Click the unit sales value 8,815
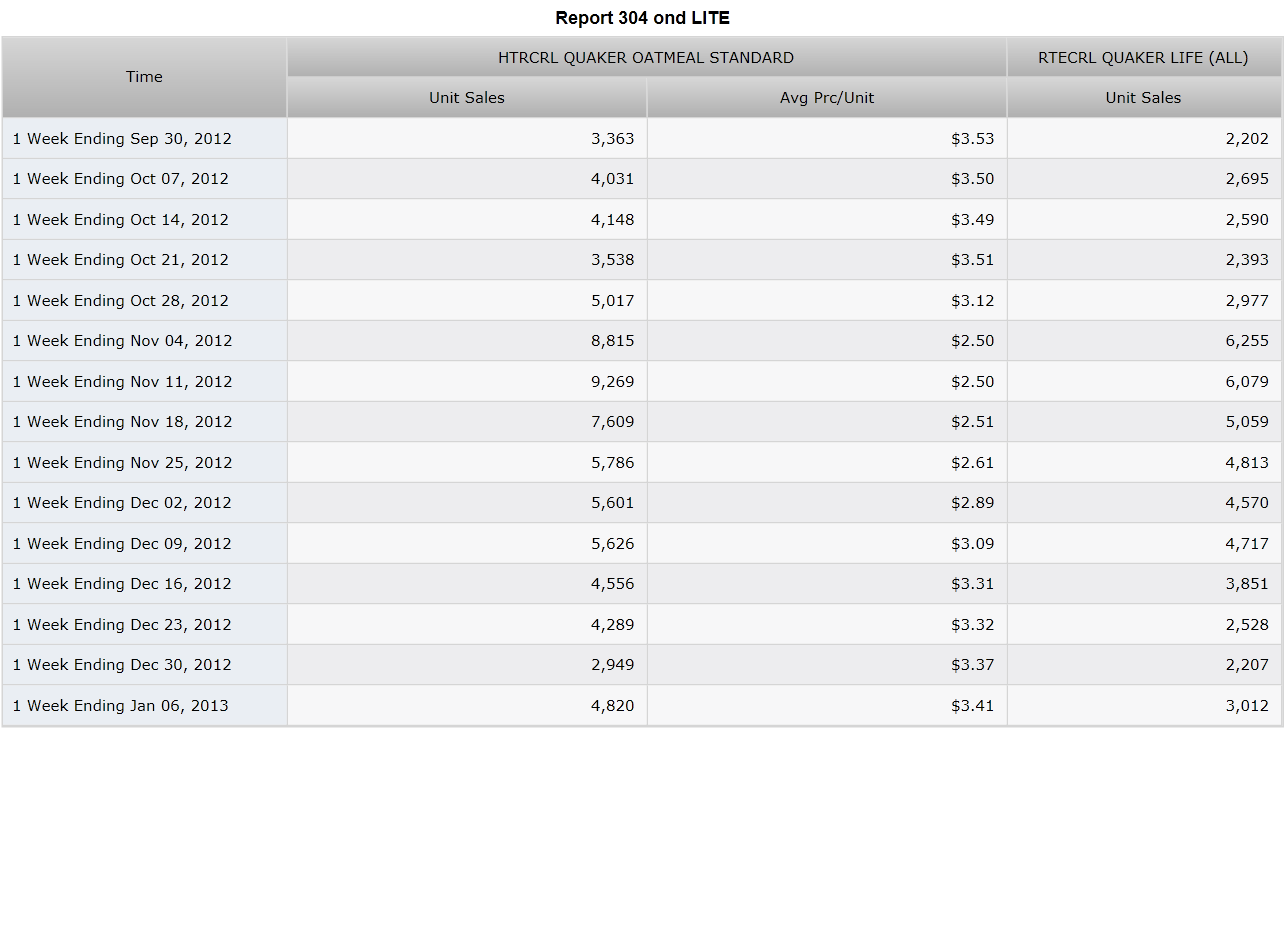1284x946 pixels. (613, 341)
